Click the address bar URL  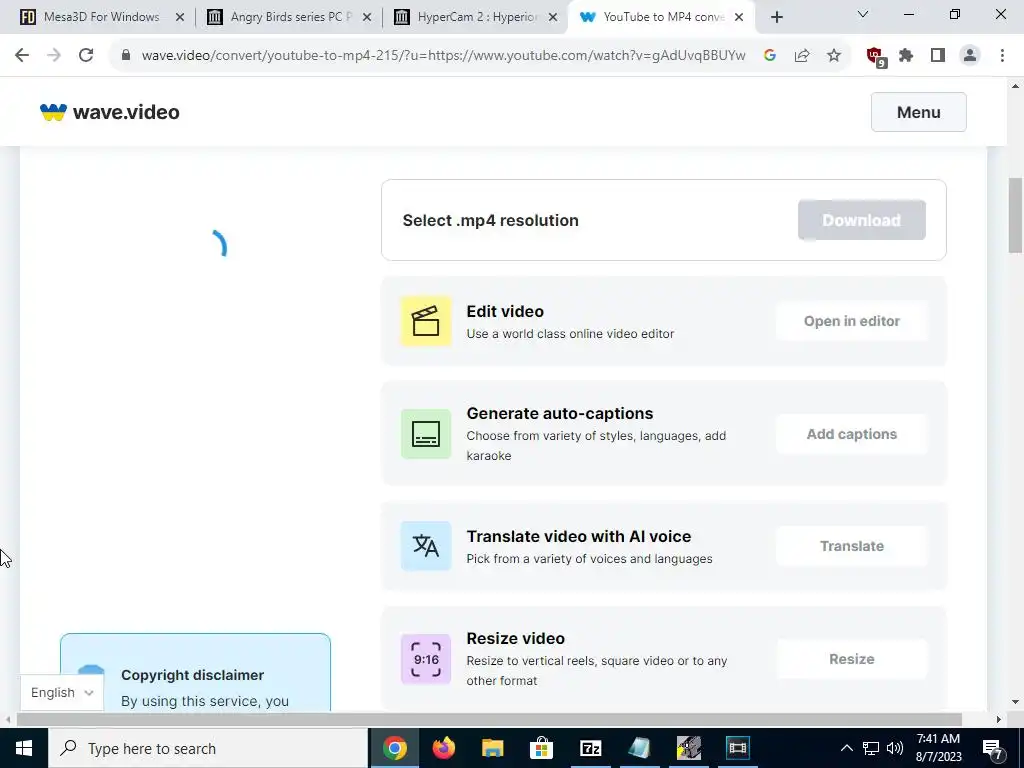tap(443, 56)
